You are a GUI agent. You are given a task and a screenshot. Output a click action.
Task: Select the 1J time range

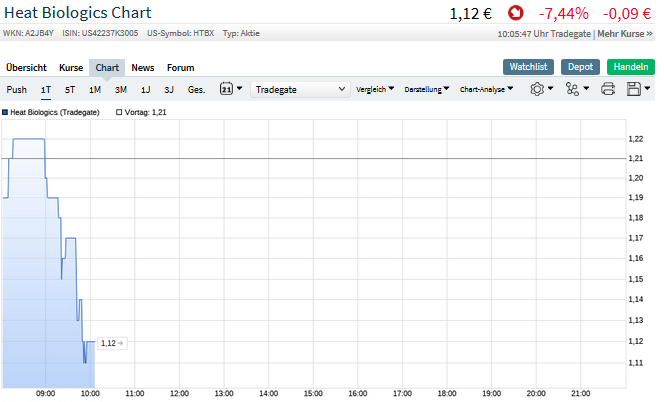click(x=146, y=90)
